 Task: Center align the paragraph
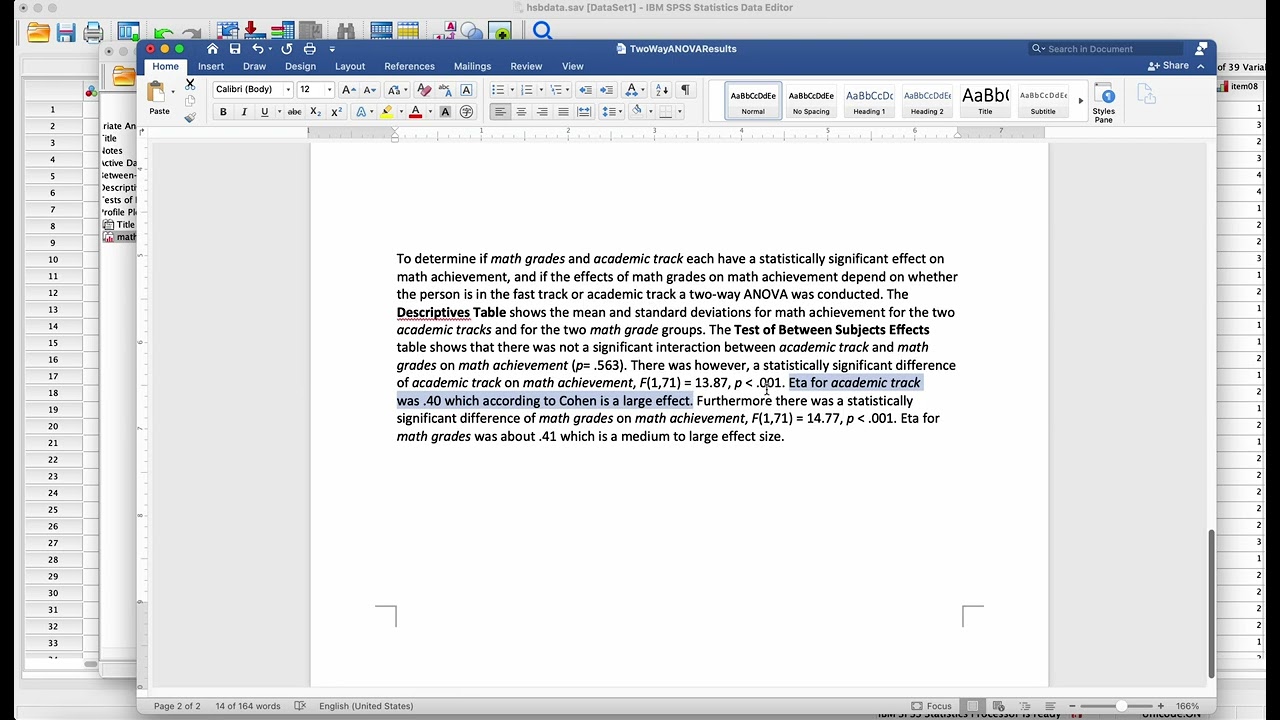(x=521, y=112)
